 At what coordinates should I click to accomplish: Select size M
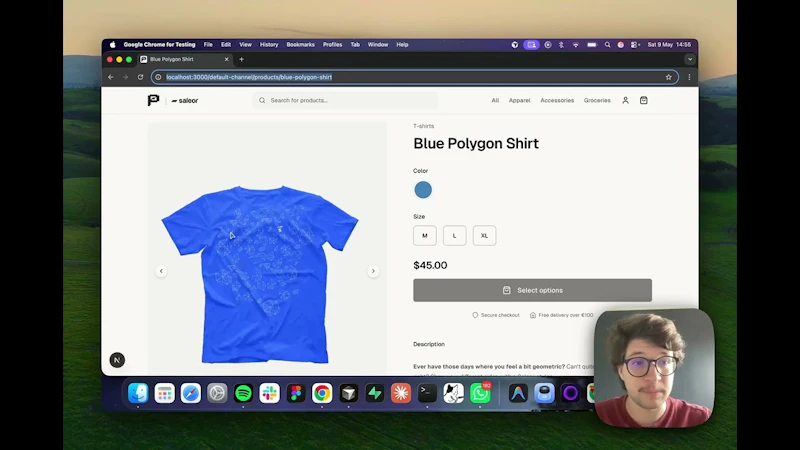pos(424,236)
